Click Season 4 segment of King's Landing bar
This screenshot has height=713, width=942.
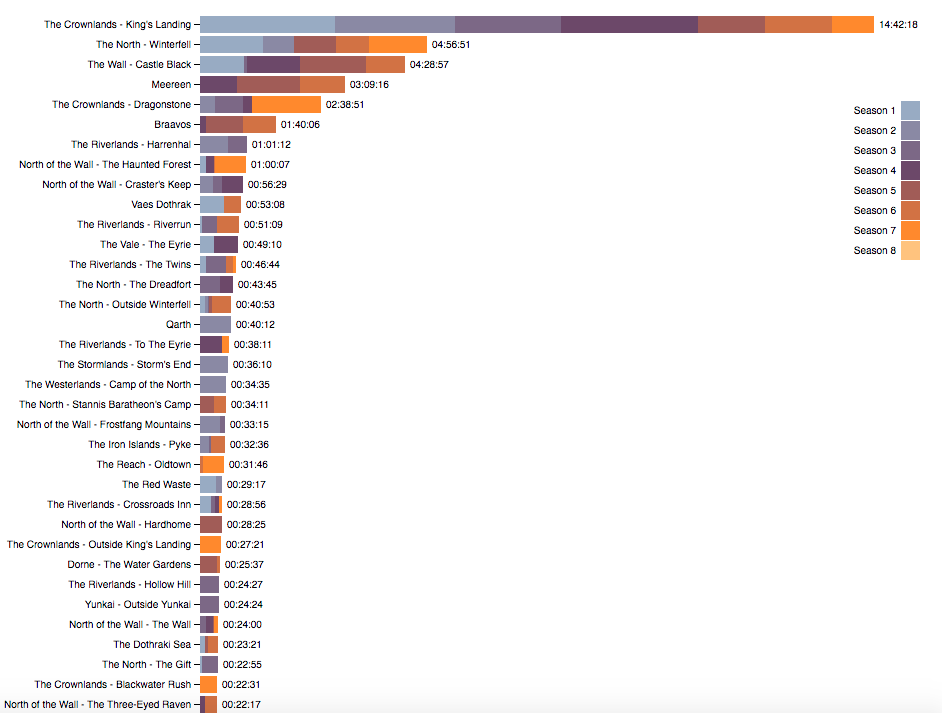click(x=630, y=25)
